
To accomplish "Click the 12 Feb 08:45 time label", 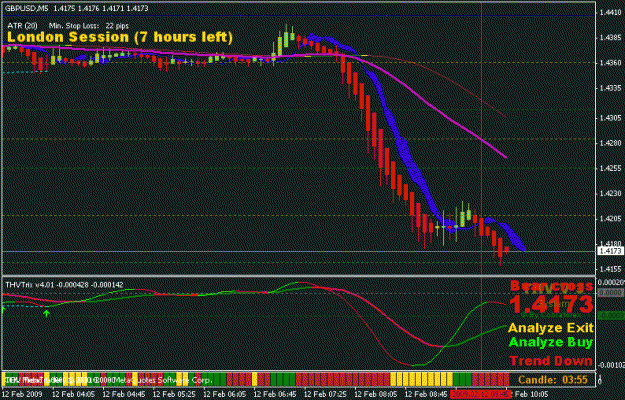I will pyautogui.click(x=426, y=394).
